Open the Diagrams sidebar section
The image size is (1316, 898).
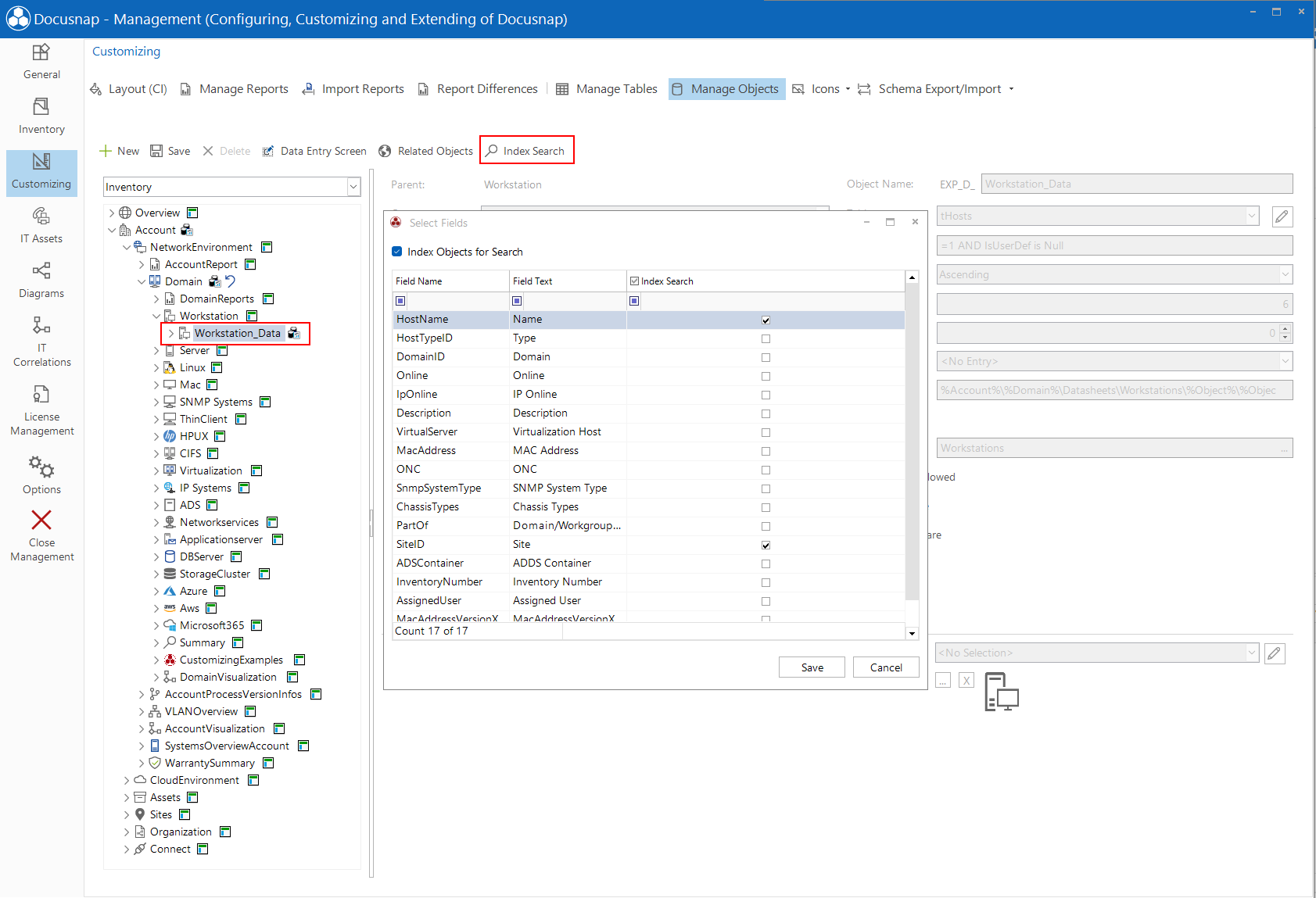point(41,280)
